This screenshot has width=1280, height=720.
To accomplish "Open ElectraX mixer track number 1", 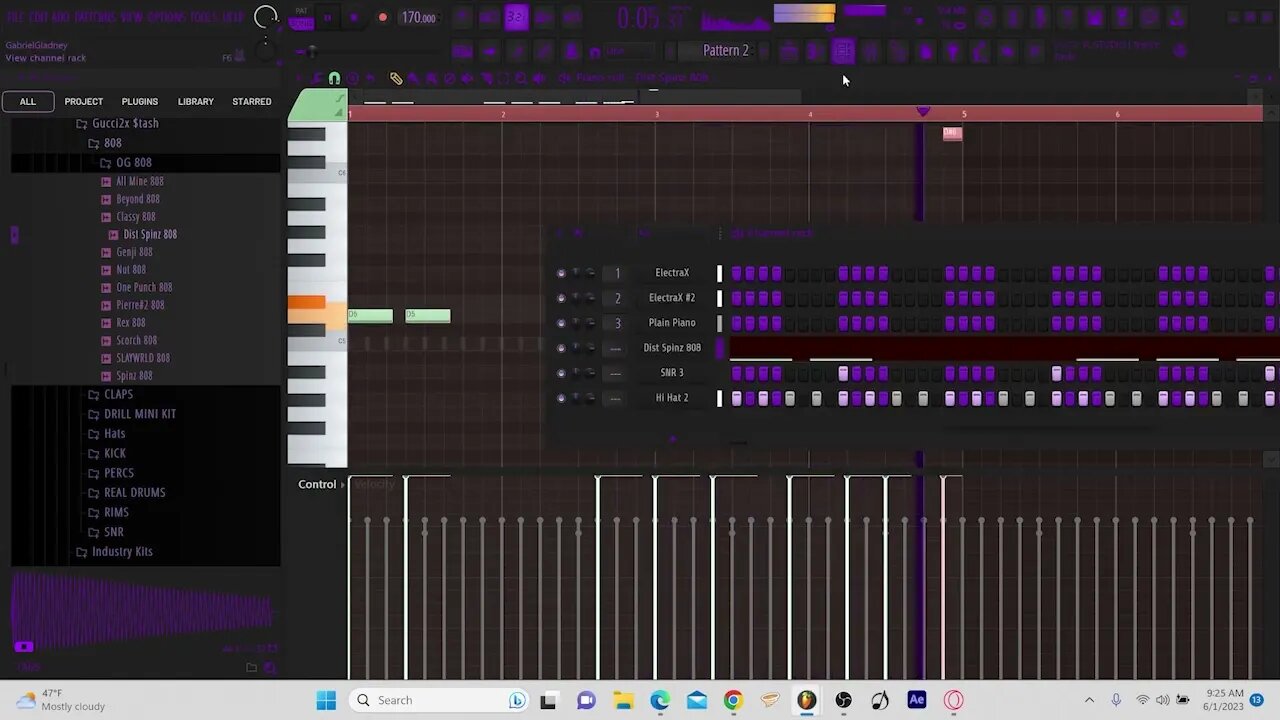I will [x=617, y=273].
